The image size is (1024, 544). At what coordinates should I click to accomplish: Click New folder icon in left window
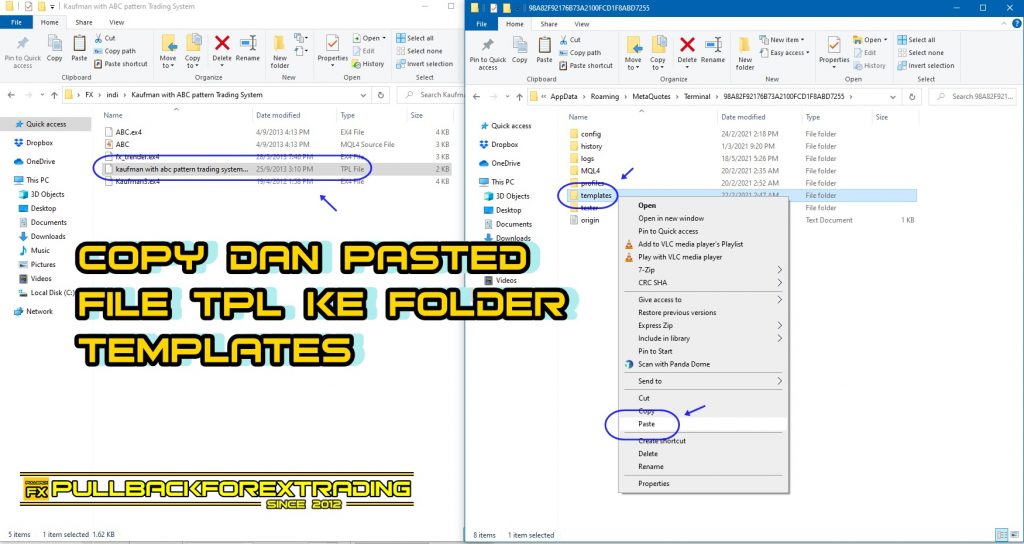coord(280,52)
